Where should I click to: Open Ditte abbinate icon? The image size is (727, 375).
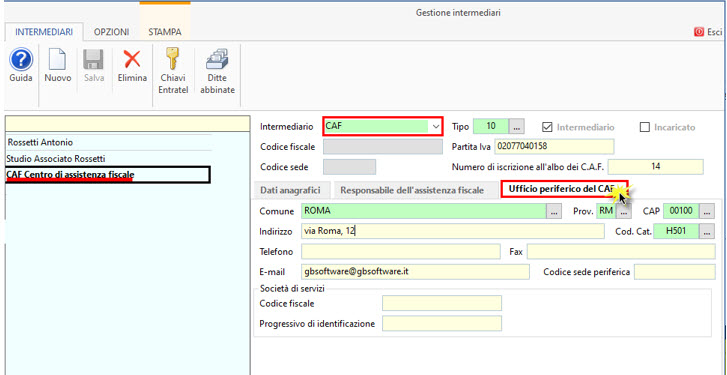tap(217, 59)
